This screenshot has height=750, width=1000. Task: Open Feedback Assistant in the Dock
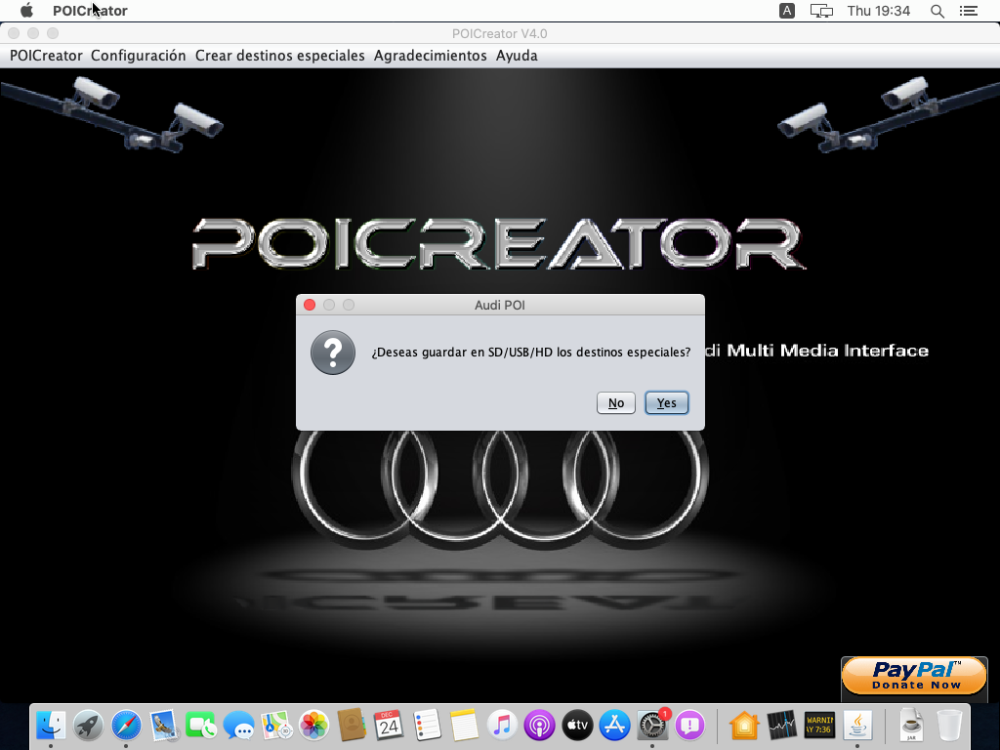pyautogui.click(x=690, y=725)
